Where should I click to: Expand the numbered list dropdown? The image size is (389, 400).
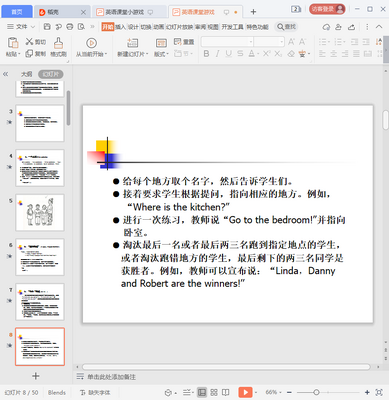coord(344,42)
